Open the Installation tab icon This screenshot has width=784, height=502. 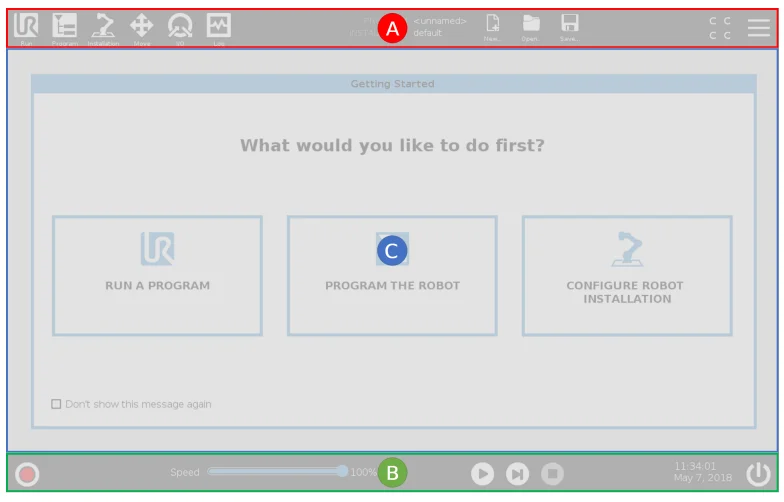pos(103,27)
